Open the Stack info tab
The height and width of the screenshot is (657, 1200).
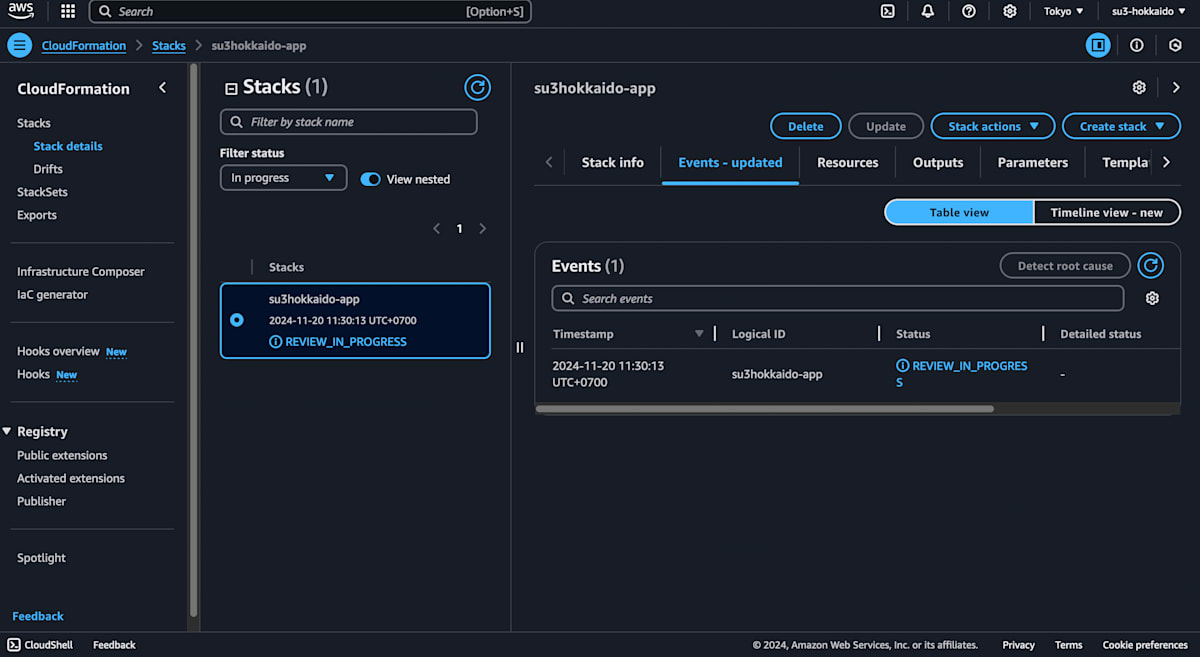pyautogui.click(x=613, y=162)
